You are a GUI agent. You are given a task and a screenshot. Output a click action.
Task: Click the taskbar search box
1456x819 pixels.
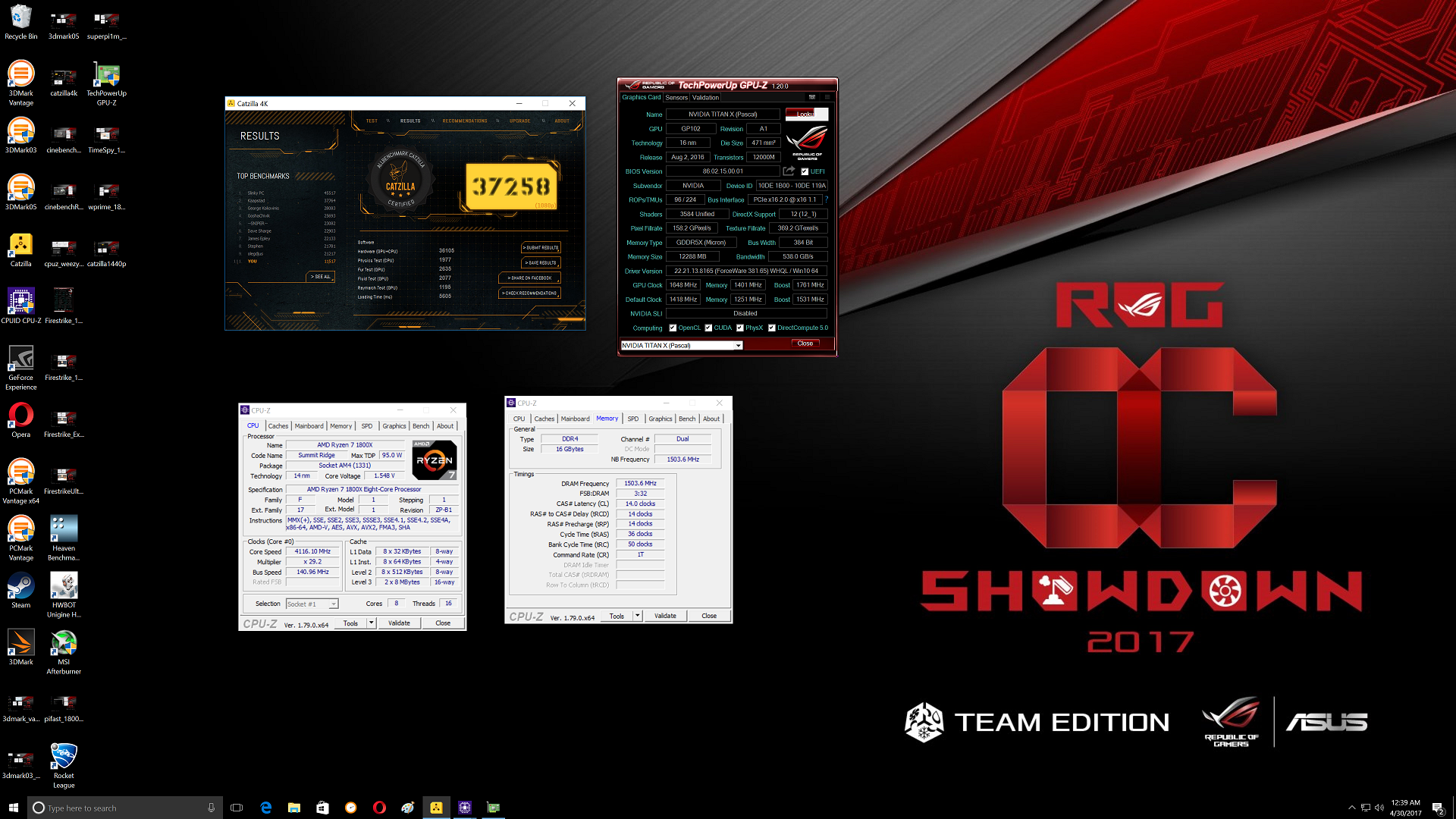pos(125,808)
